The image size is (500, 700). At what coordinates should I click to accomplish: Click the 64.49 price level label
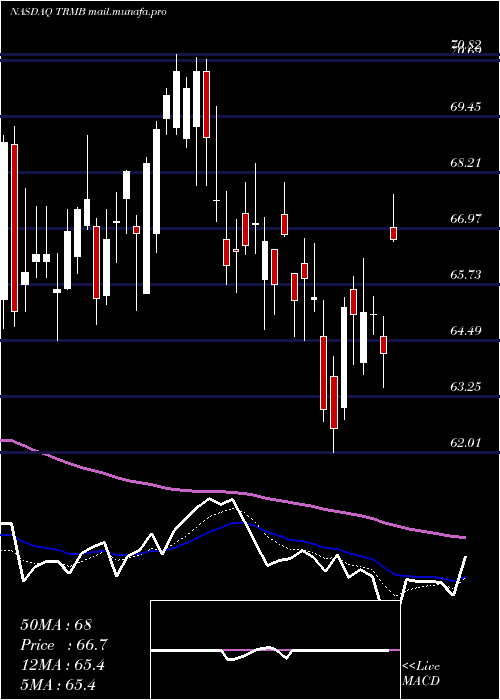pos(466,331)
